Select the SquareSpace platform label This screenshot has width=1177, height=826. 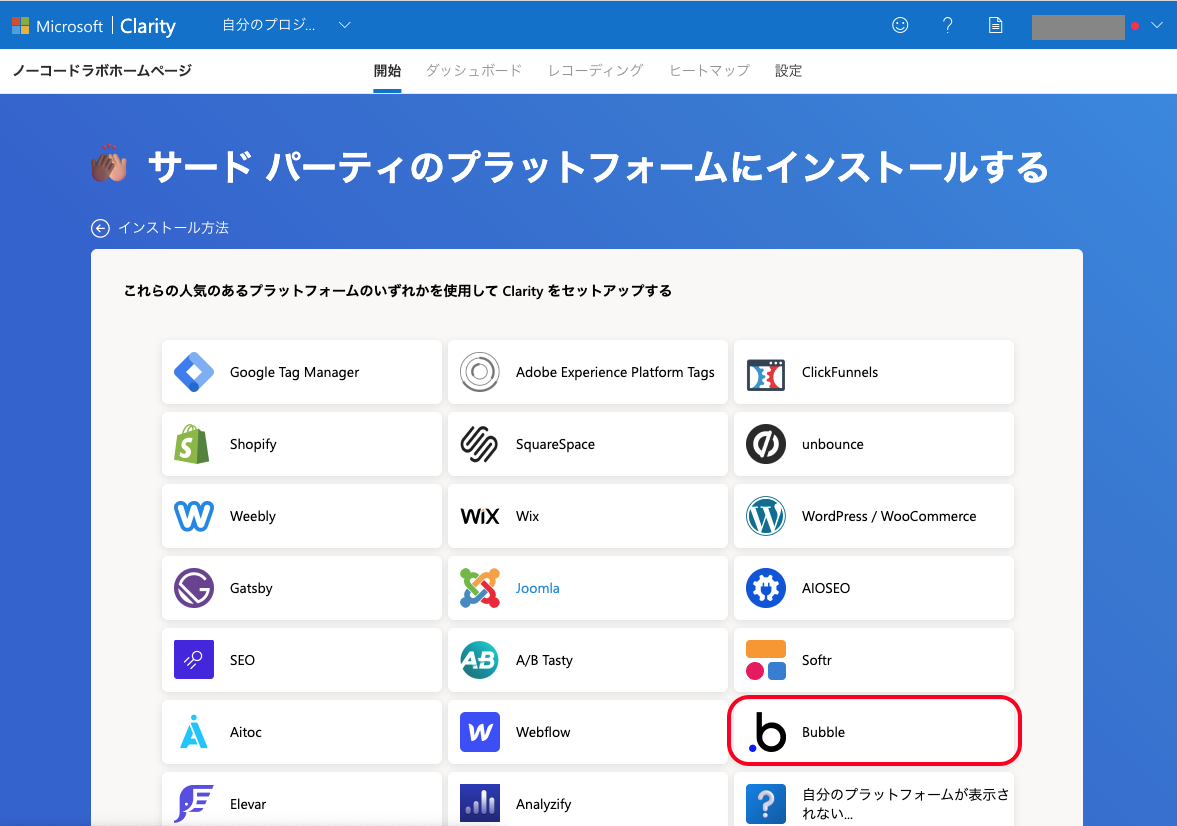click(x=555, y=444)
